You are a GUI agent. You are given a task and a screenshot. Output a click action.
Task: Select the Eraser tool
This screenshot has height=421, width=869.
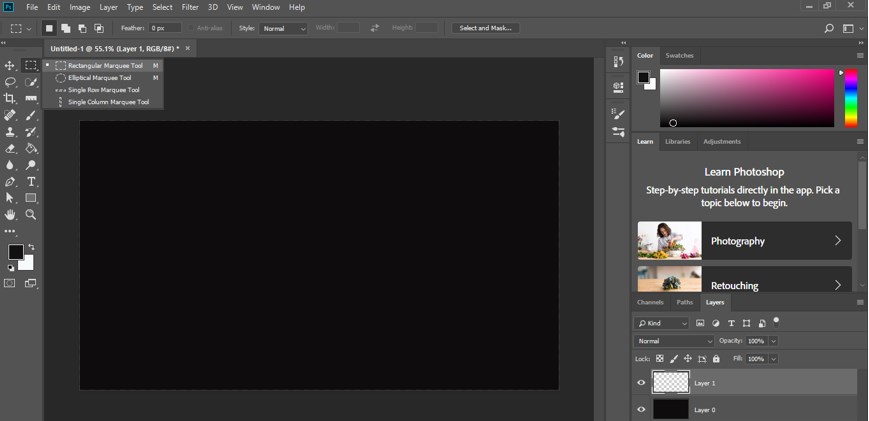coord(9,148)
